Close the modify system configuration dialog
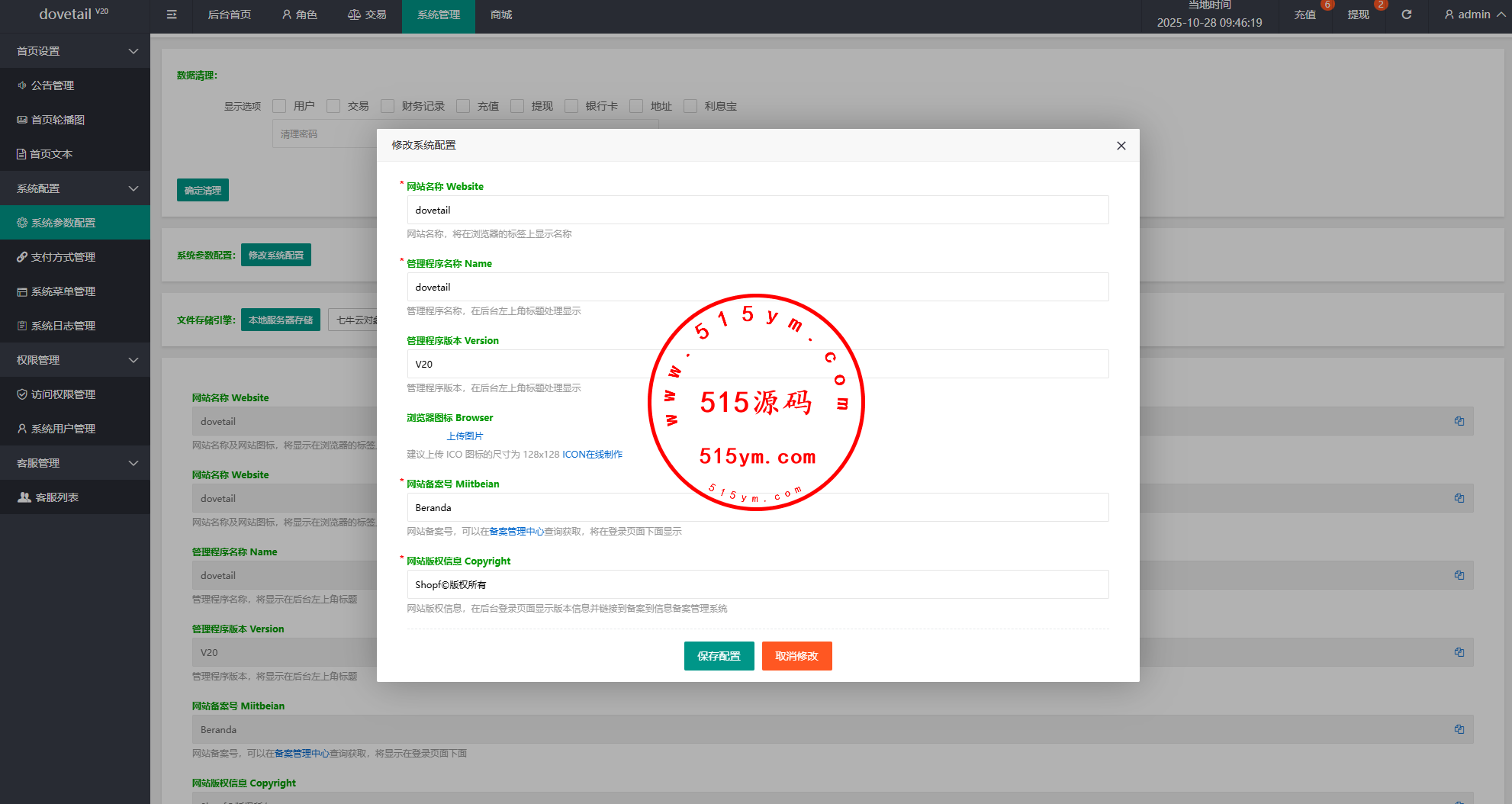The height and width of the screenshot is (804, 1512). (x=1121, y=146)
